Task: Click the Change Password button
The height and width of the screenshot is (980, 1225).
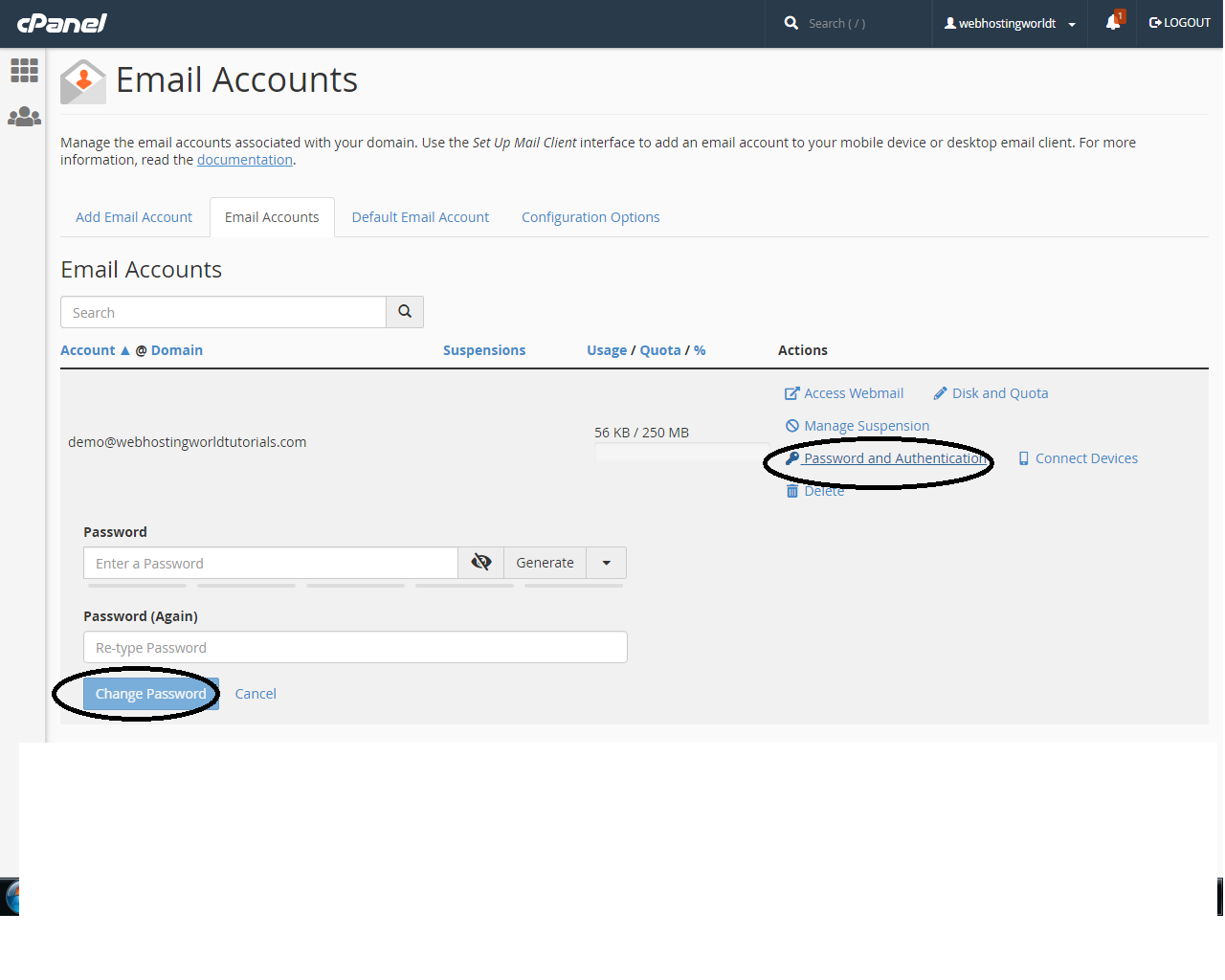Action: click(150, 693)
